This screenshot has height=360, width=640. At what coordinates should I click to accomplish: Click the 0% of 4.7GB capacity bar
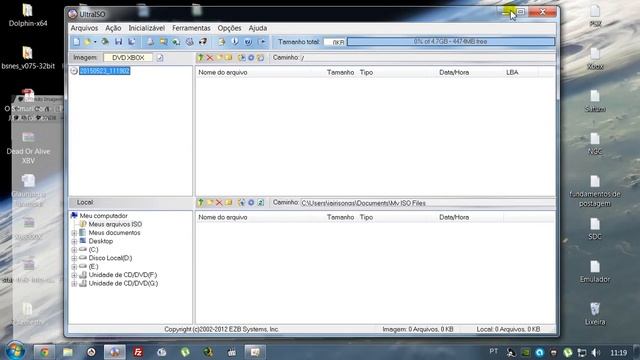click(451, 42)
